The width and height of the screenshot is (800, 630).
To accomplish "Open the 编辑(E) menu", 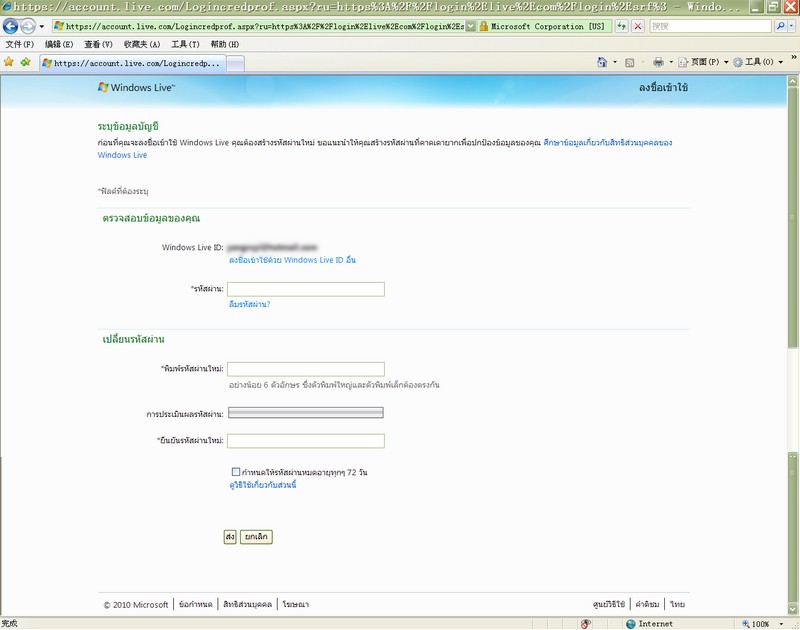I will 59,44.
